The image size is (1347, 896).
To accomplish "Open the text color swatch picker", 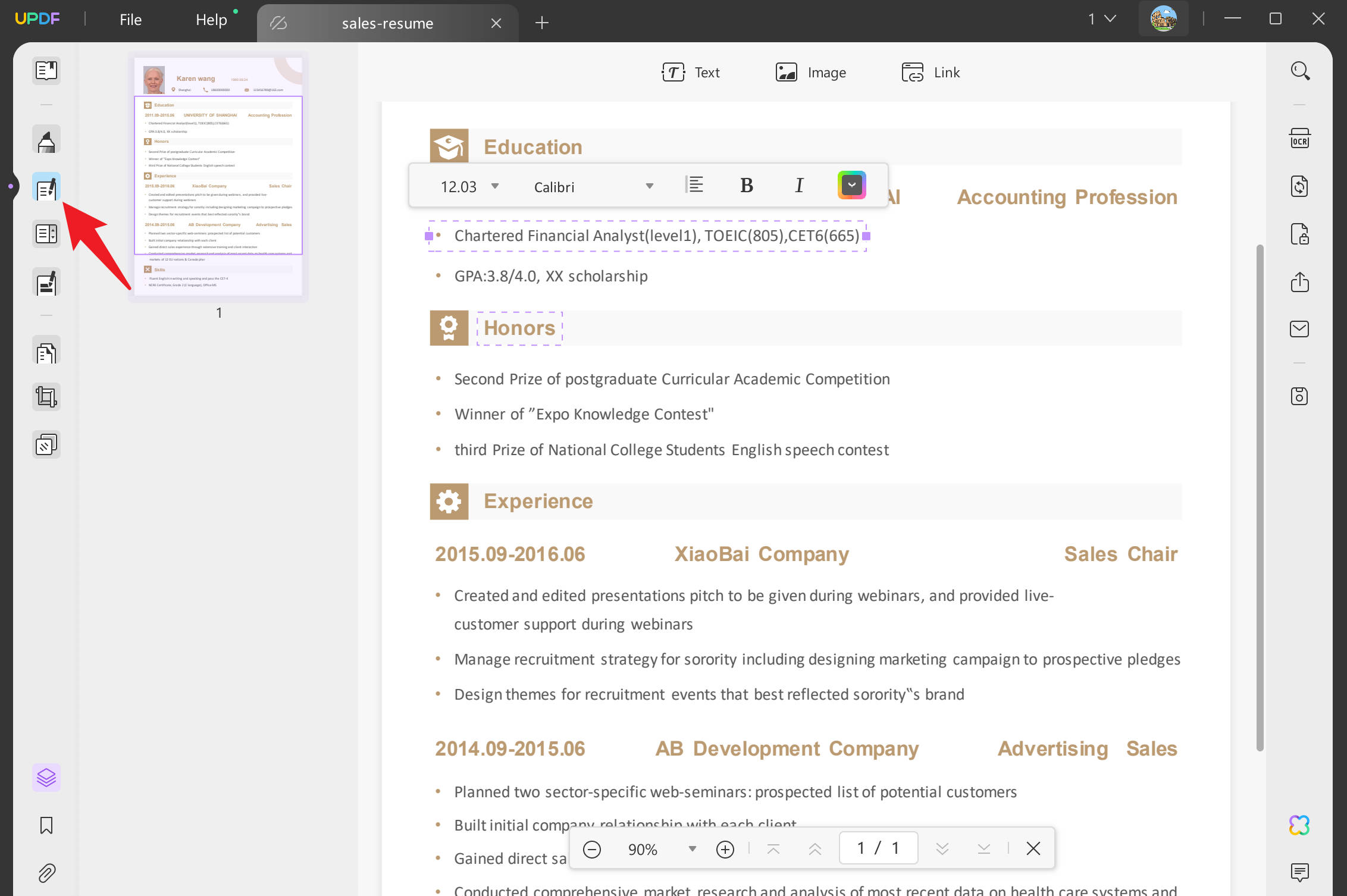I will point(851,185).
